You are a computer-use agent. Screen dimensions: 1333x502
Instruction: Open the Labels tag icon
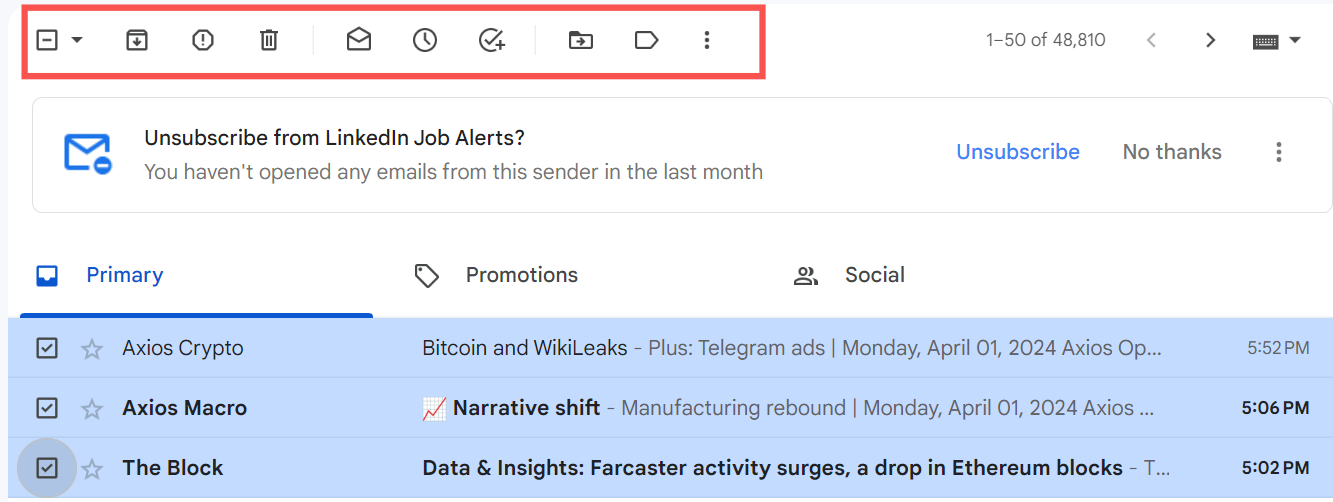pyautogui.click(x=647, y=40)
